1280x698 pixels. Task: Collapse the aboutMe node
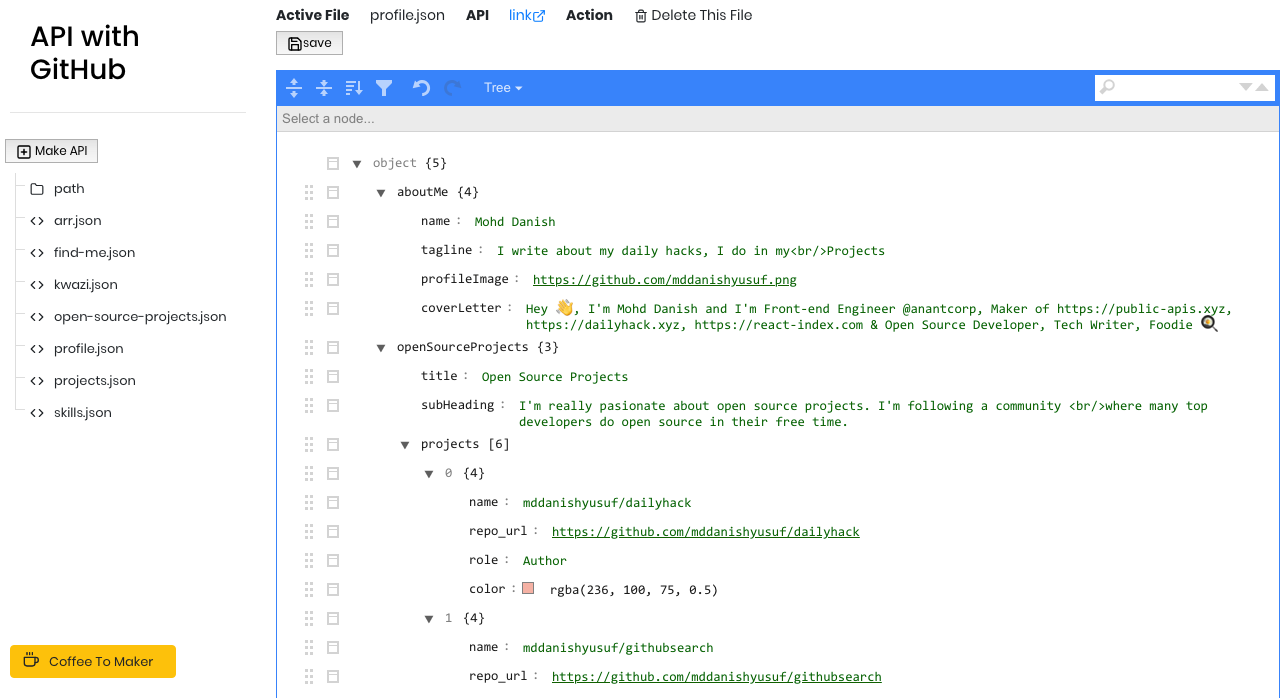(x=381, y=192)
